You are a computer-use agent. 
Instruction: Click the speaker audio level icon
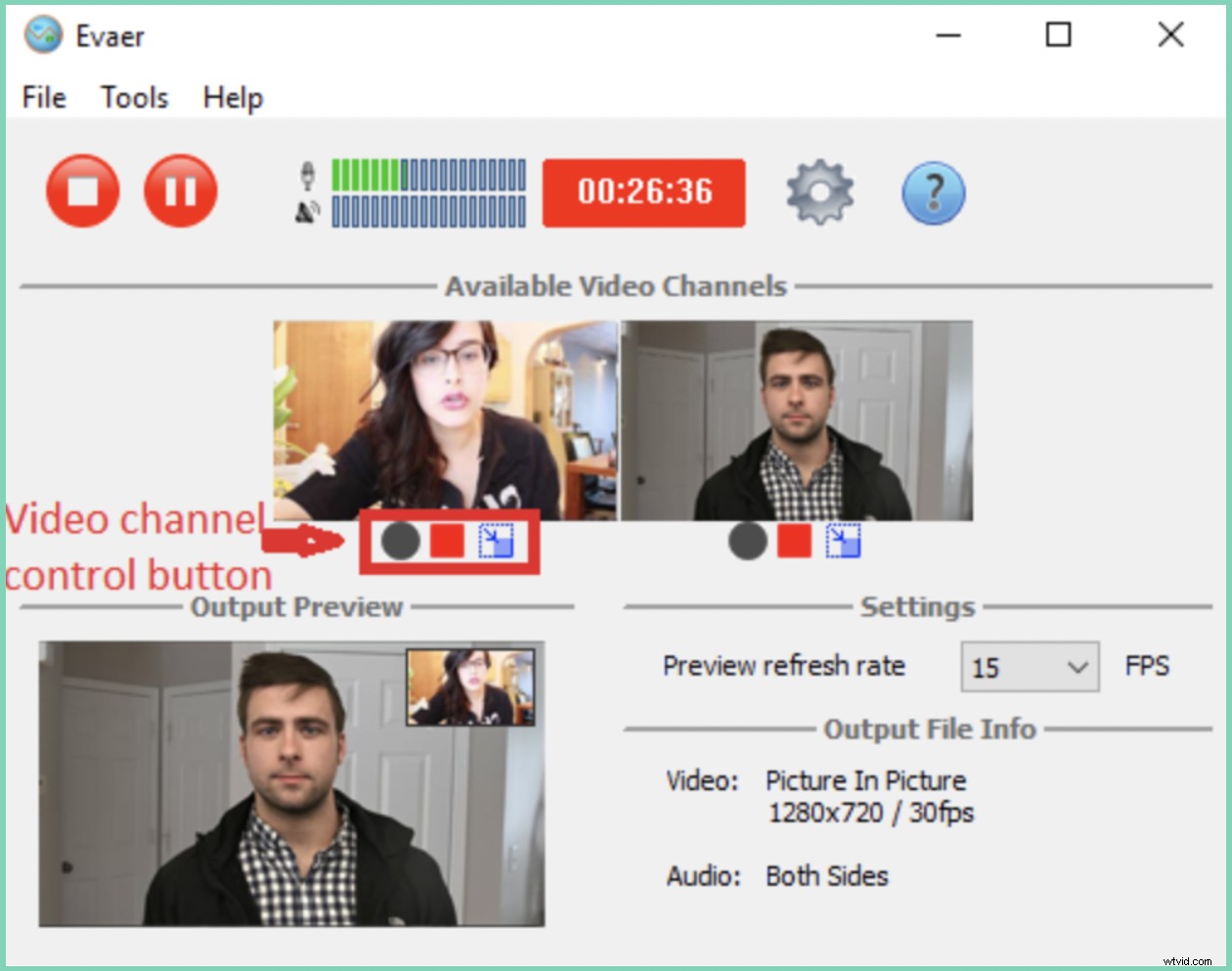pyautogui.click(x=306, y=210)
